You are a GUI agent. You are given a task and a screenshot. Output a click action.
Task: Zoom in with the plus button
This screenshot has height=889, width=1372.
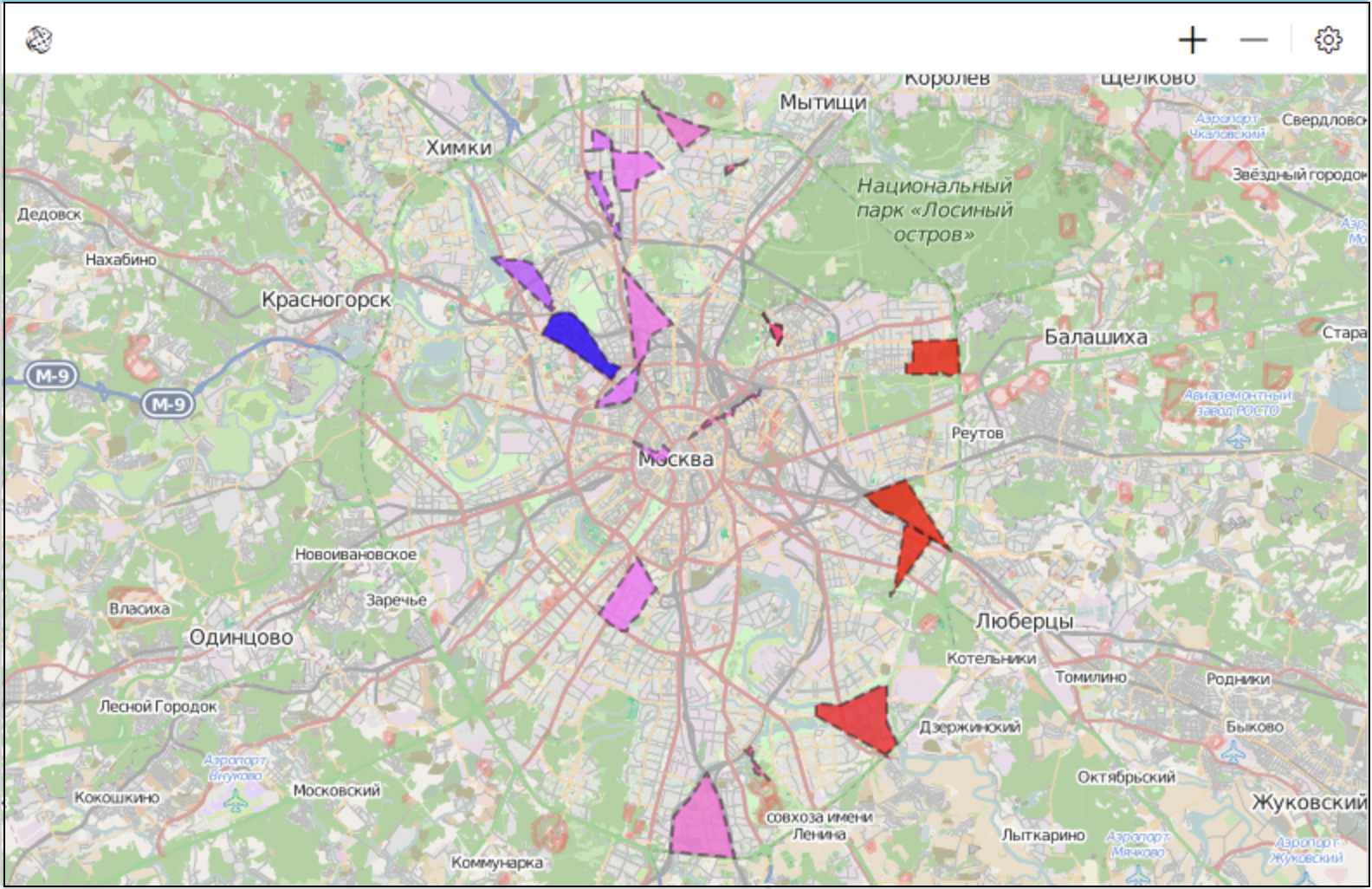point(1192,40)
